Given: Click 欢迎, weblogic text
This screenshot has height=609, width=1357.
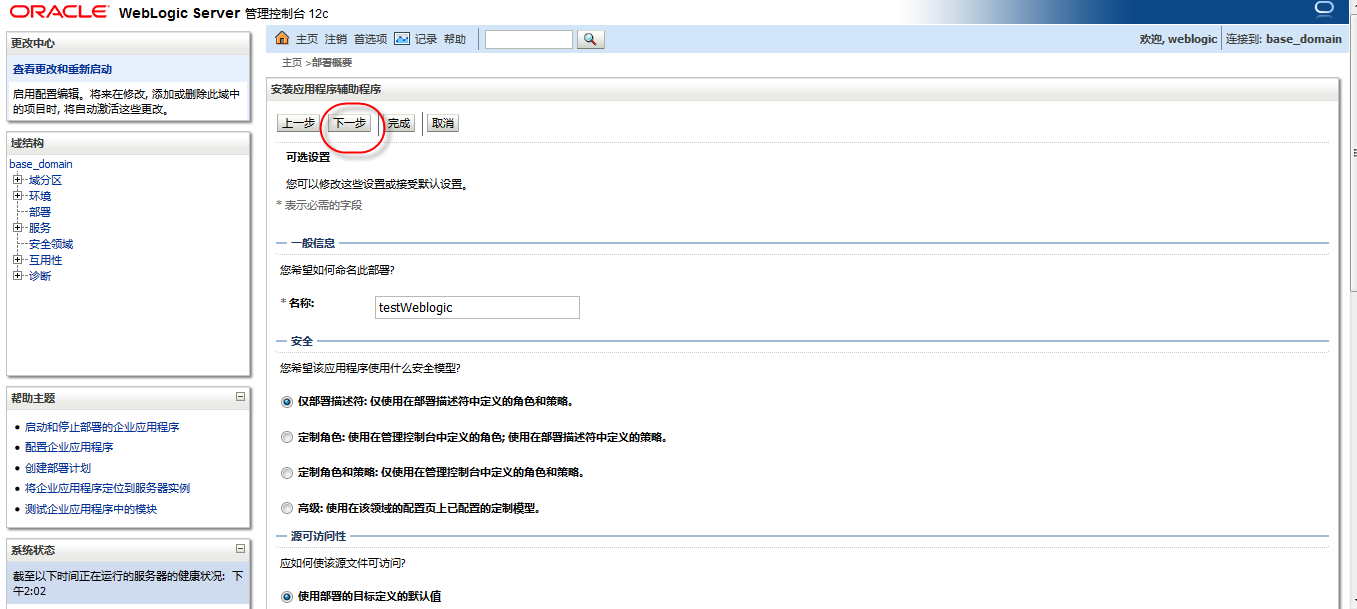Looking at the screenshot, I should pyautogui.click(x=1178, y=39).
